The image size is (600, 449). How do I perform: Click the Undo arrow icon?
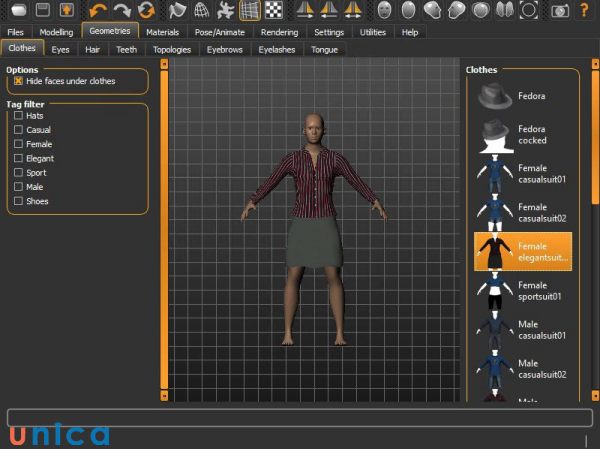tap(97, 11)
